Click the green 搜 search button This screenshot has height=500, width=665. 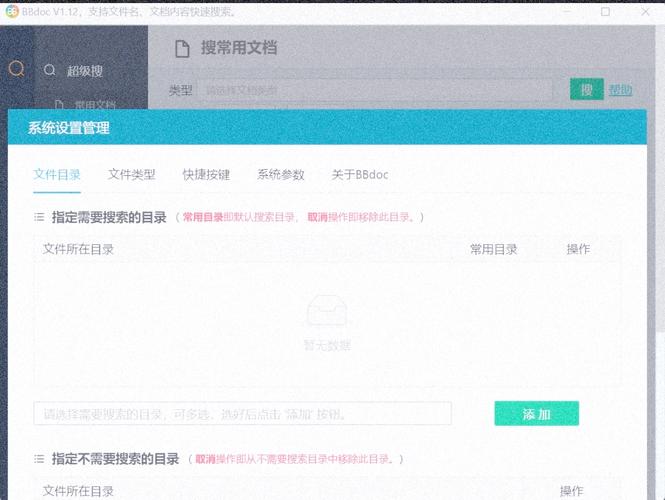587,89
